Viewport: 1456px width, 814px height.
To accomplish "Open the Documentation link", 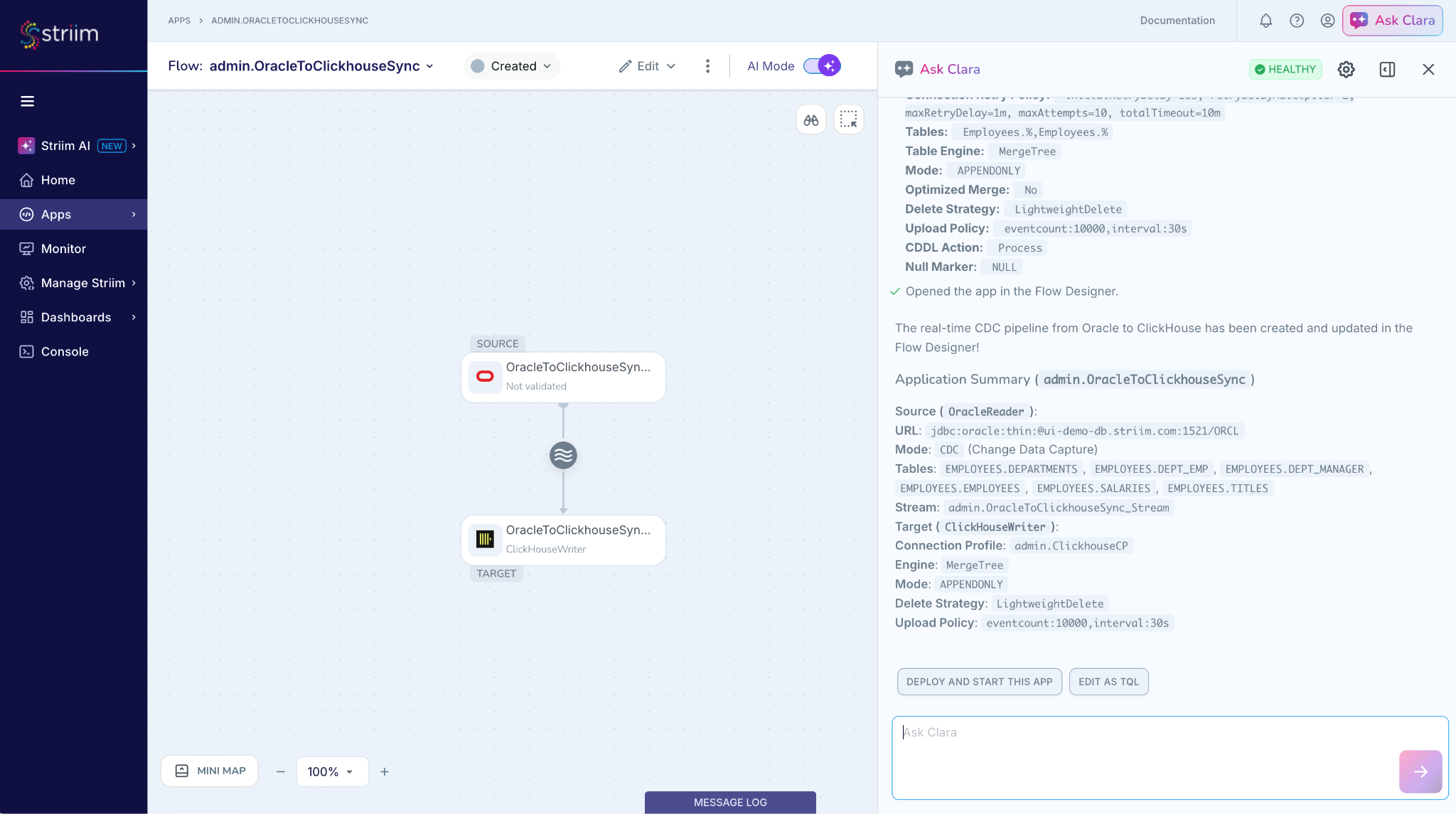I will click(1177, 21).
